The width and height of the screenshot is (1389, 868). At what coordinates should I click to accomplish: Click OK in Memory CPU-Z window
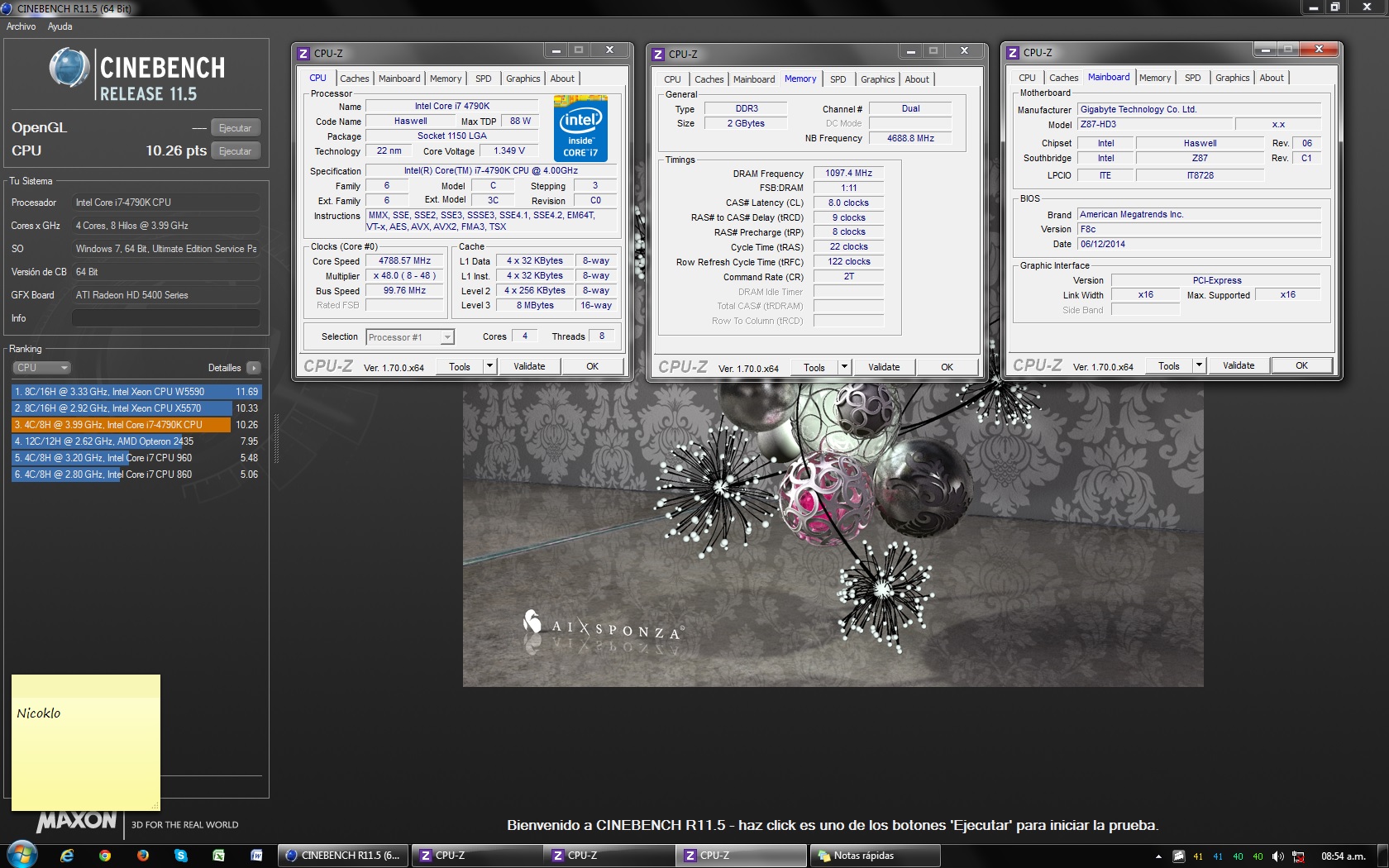(x=947, y=367)
